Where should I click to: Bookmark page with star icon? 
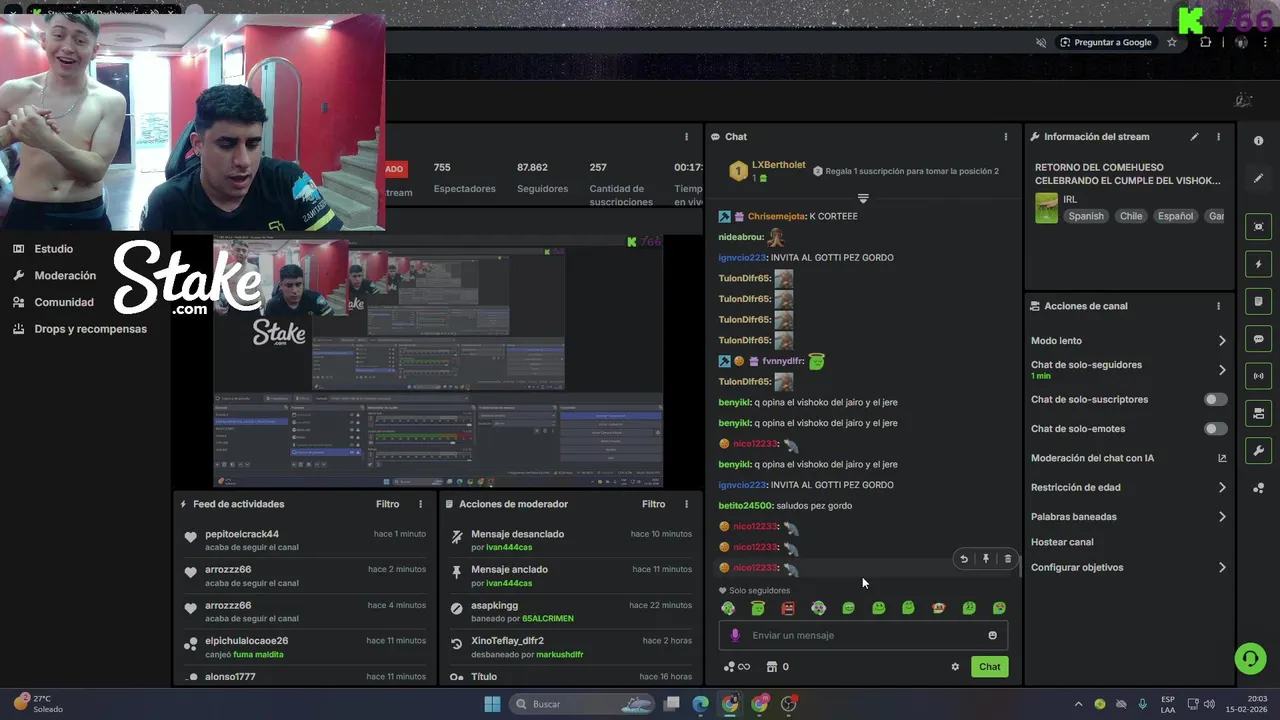tap(1172, 42)
